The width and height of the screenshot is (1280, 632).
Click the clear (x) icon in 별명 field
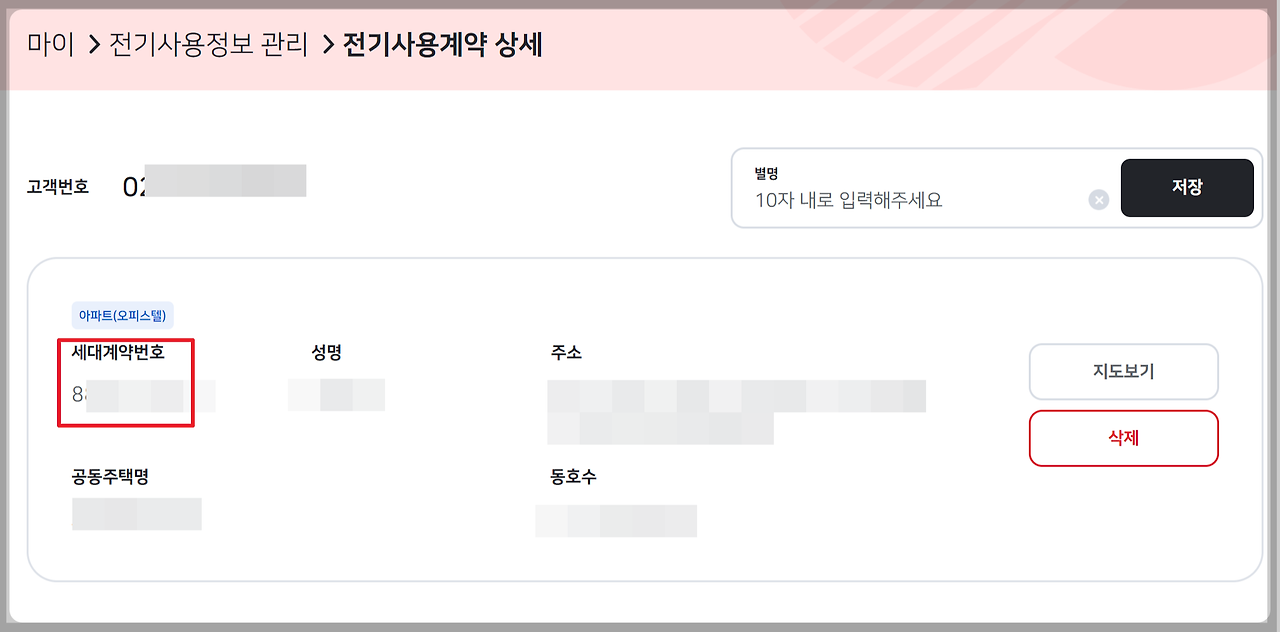click(x=1098, y=199)
